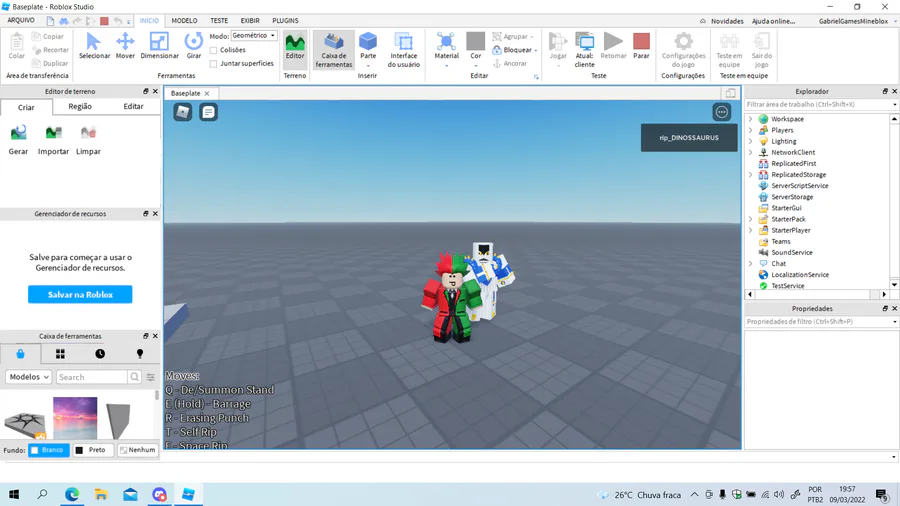Insert a Parte block
The height and width of the screenshot is (506, 900).
[x=368, y=46]
